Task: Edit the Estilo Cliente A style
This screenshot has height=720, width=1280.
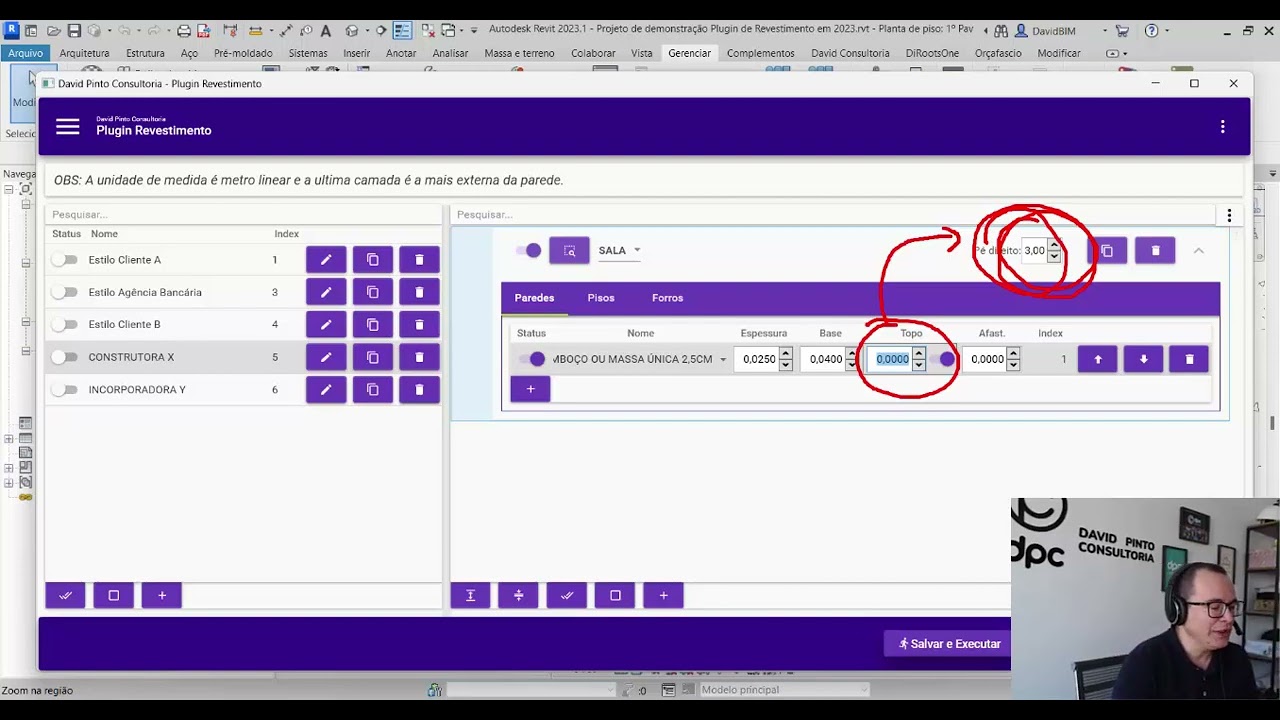Action: tap(326, 260)
